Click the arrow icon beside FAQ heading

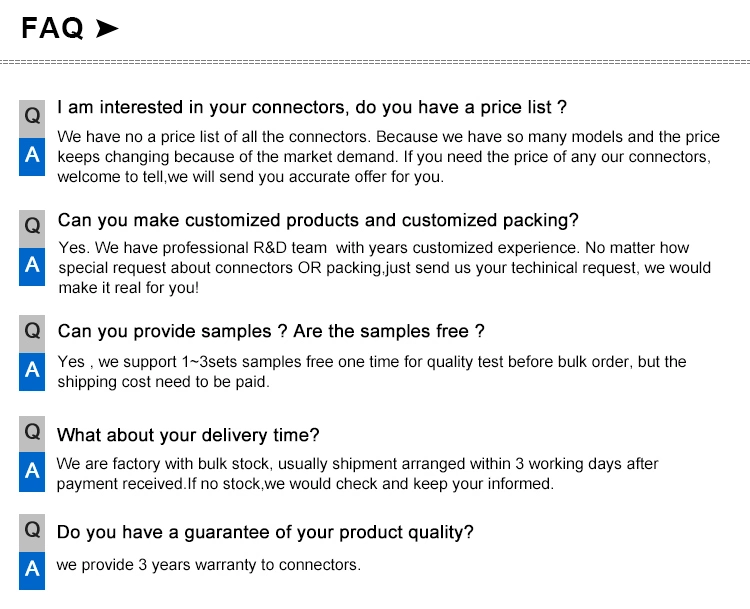(x=107, y=28)
